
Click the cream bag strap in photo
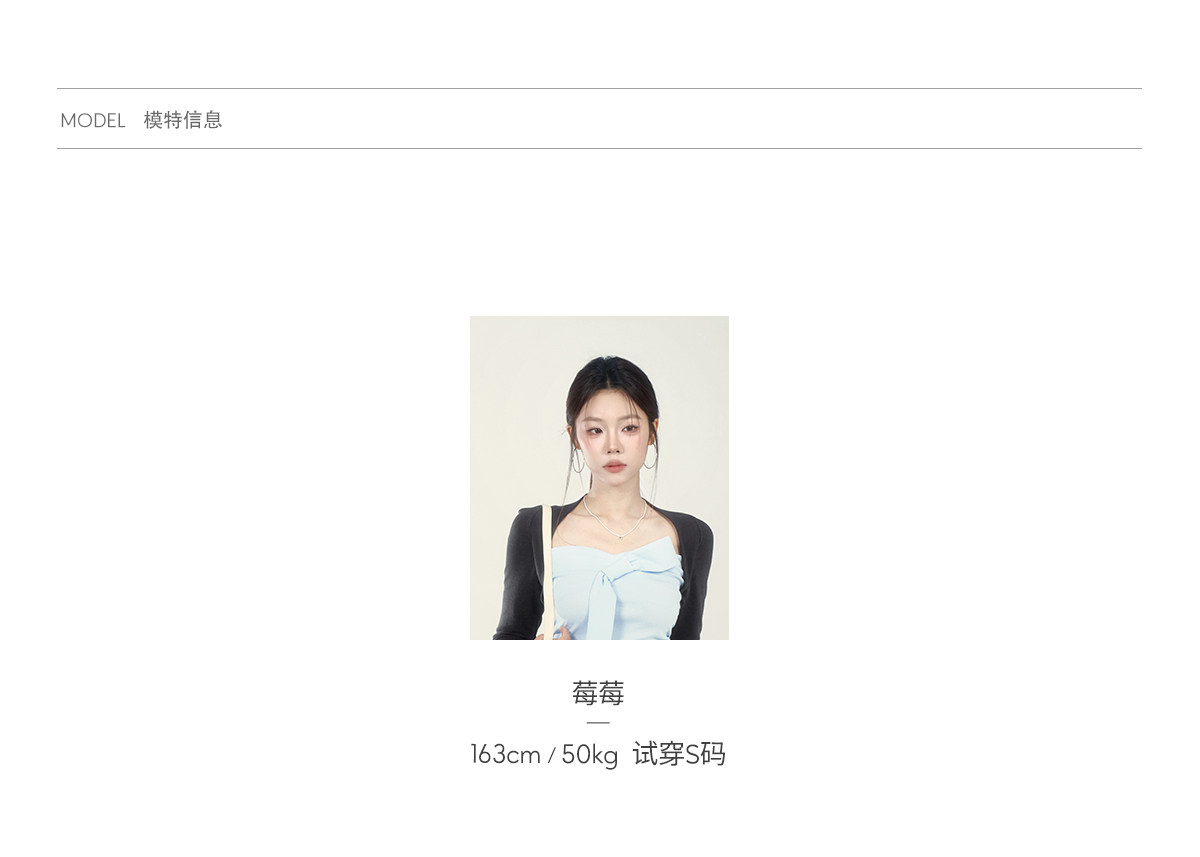click(x=546, y=570)
